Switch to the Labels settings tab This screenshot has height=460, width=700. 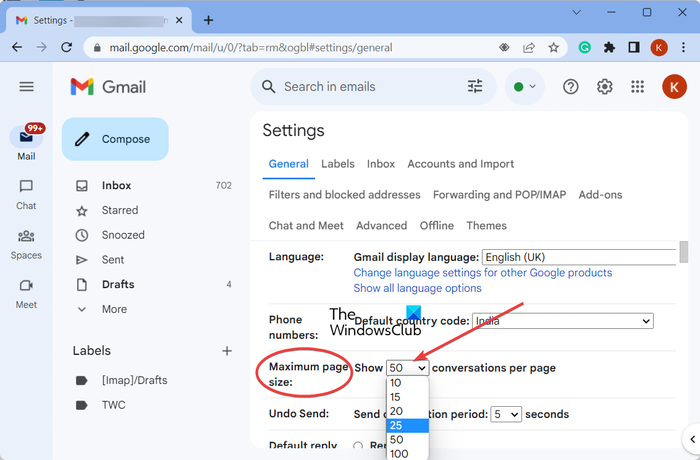point(338,164)
